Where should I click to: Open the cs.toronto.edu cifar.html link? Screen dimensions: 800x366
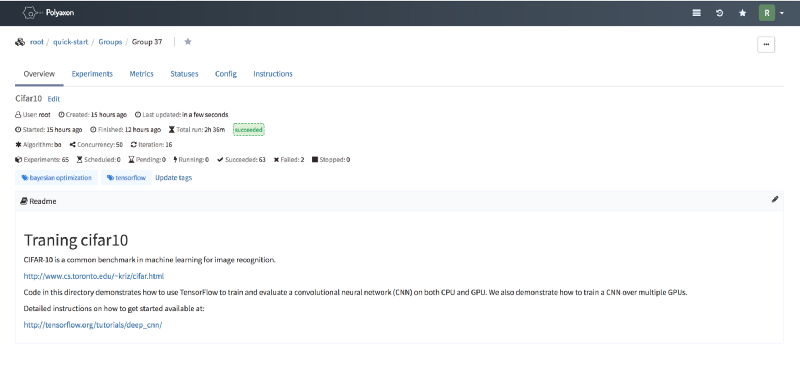94,276
